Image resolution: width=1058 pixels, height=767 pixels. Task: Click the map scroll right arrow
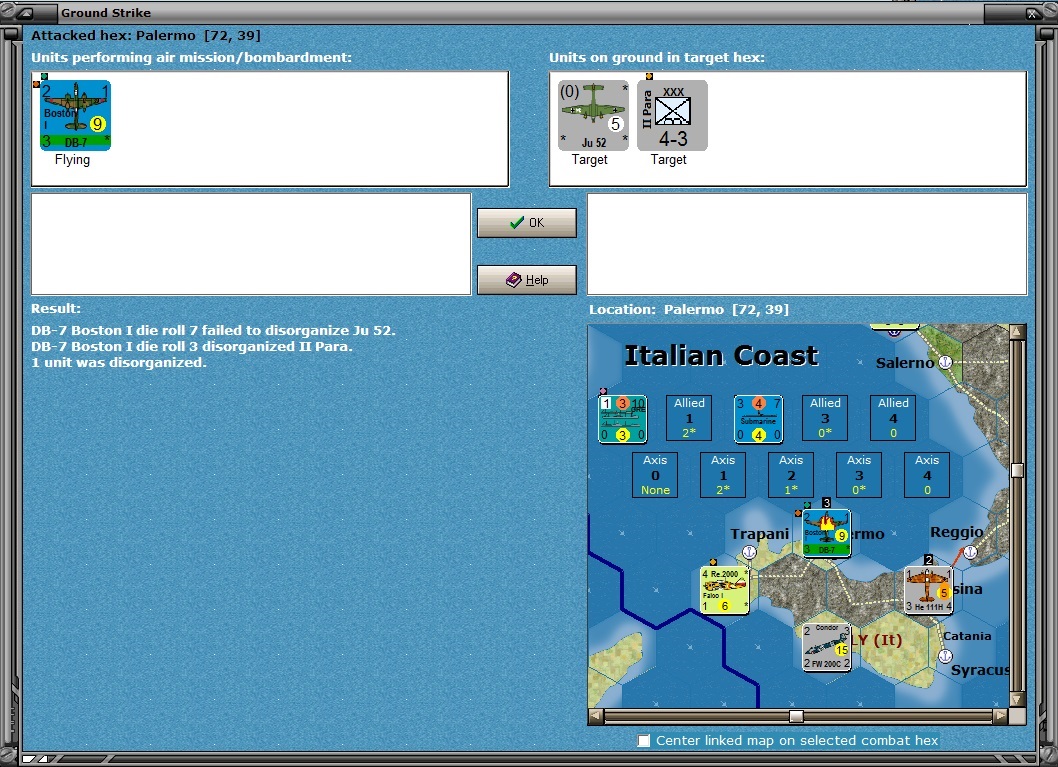(1001, 716)
